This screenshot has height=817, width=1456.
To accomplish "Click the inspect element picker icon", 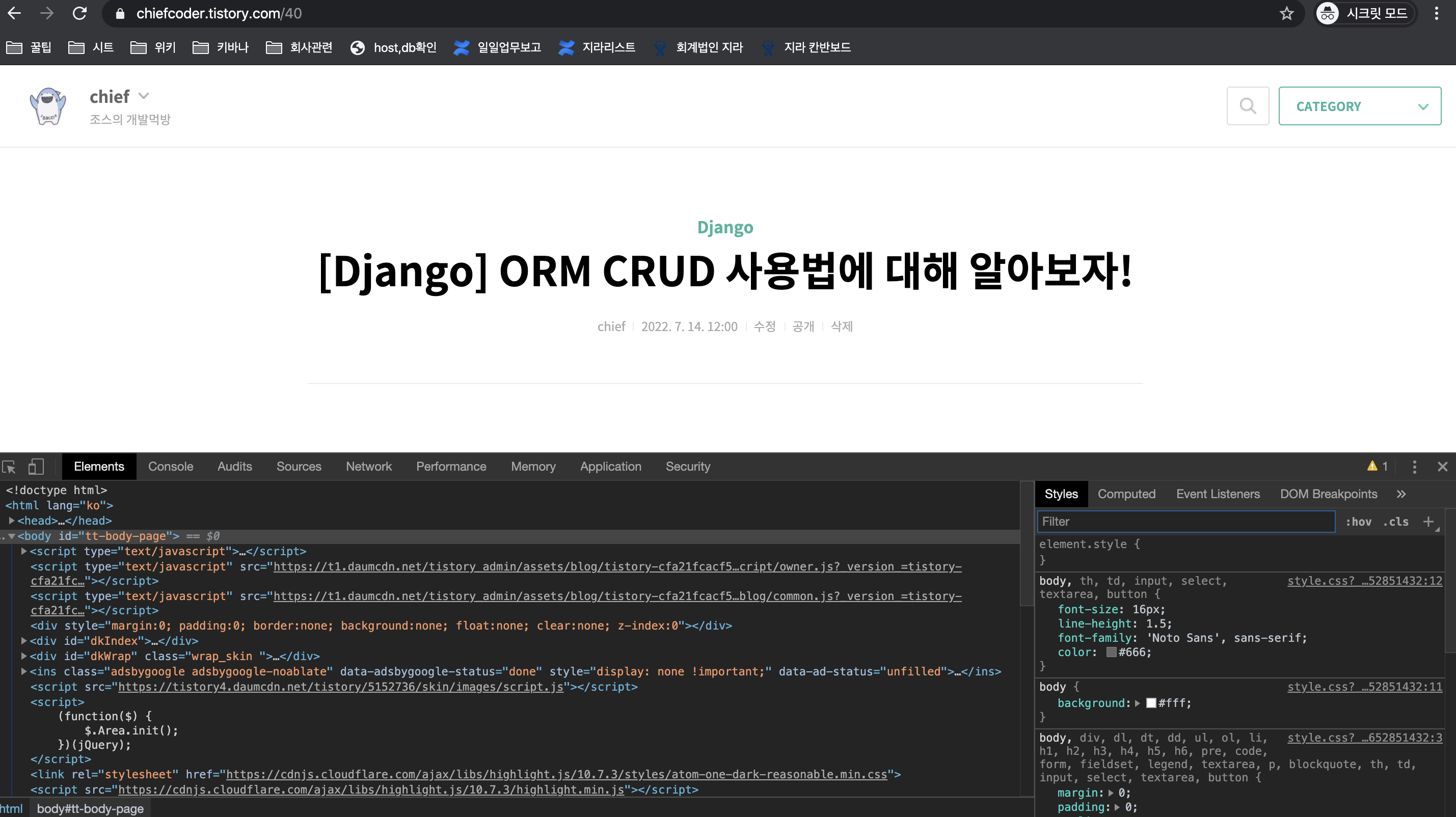I will click(9, 467).
